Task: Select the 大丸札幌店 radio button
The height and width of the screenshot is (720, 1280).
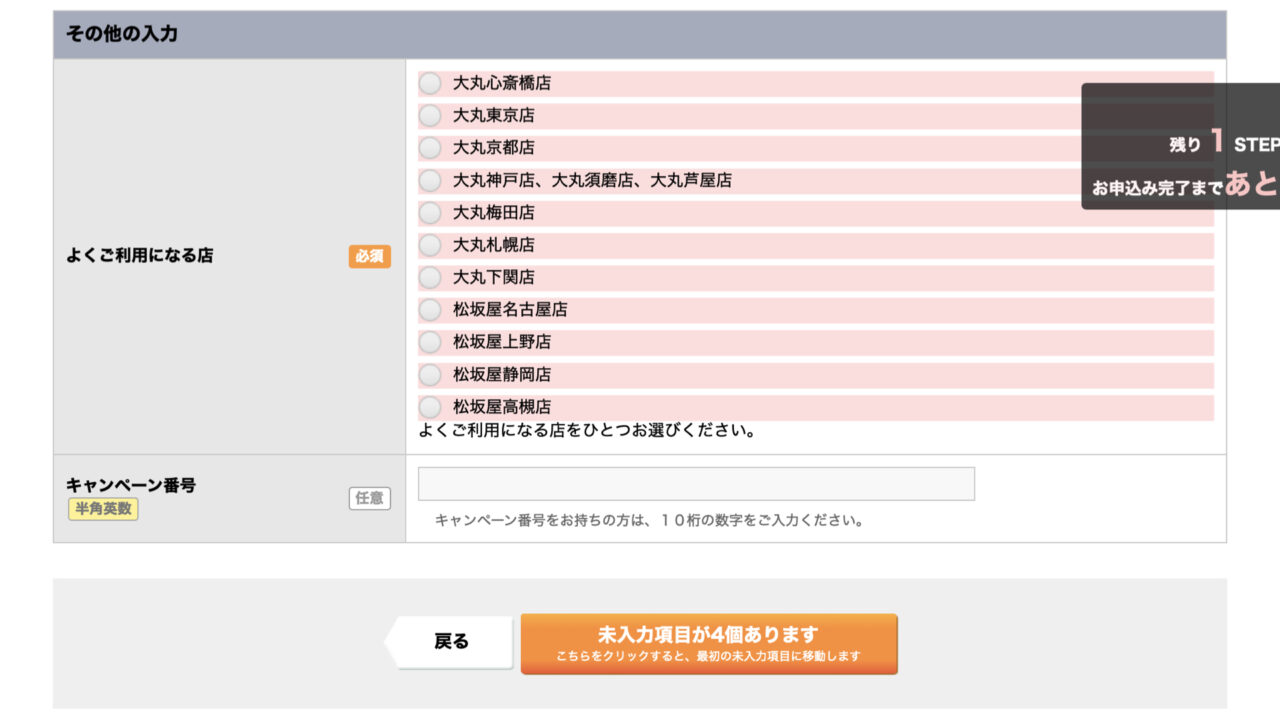Action: tap(430, 245)
